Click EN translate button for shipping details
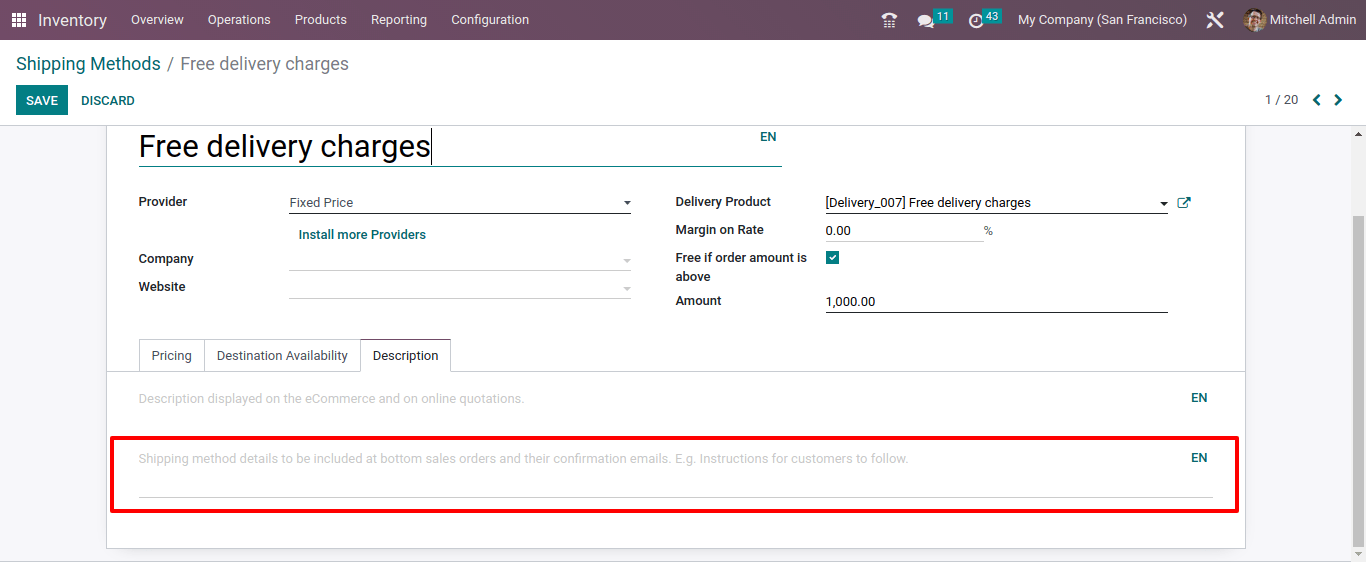Image resolution: width=1366 pixels, height=562 pixels. click(x=1199, y=458)
